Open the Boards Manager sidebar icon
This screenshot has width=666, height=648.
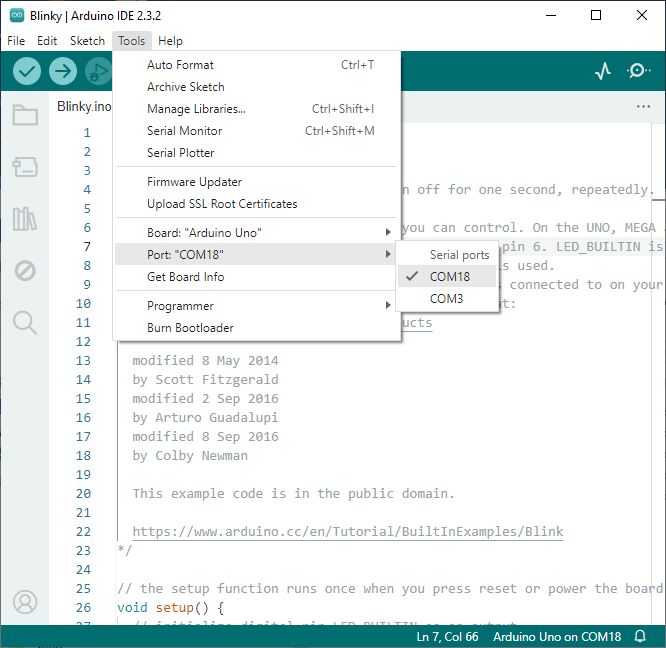(25, 167)
